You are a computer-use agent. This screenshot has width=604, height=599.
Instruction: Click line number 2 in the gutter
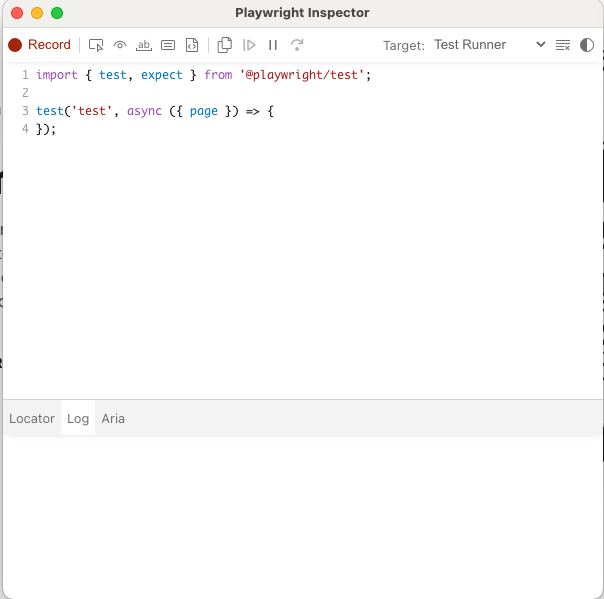[x=25, y=93]
